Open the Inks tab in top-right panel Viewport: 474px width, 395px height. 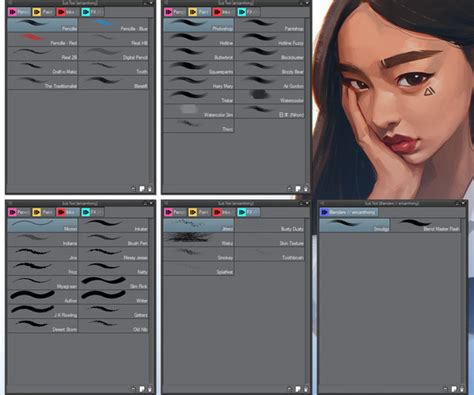tap(223, 12)
